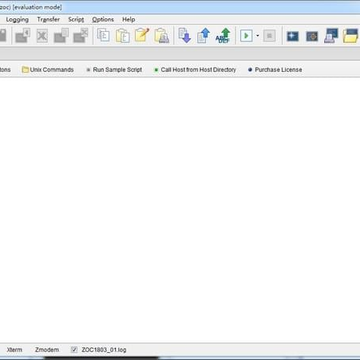Image resolution: width=360 pixels, height=360 pixels.
Task: Click the copy pages toolbar icon
Action: click(x=103, y=35)
